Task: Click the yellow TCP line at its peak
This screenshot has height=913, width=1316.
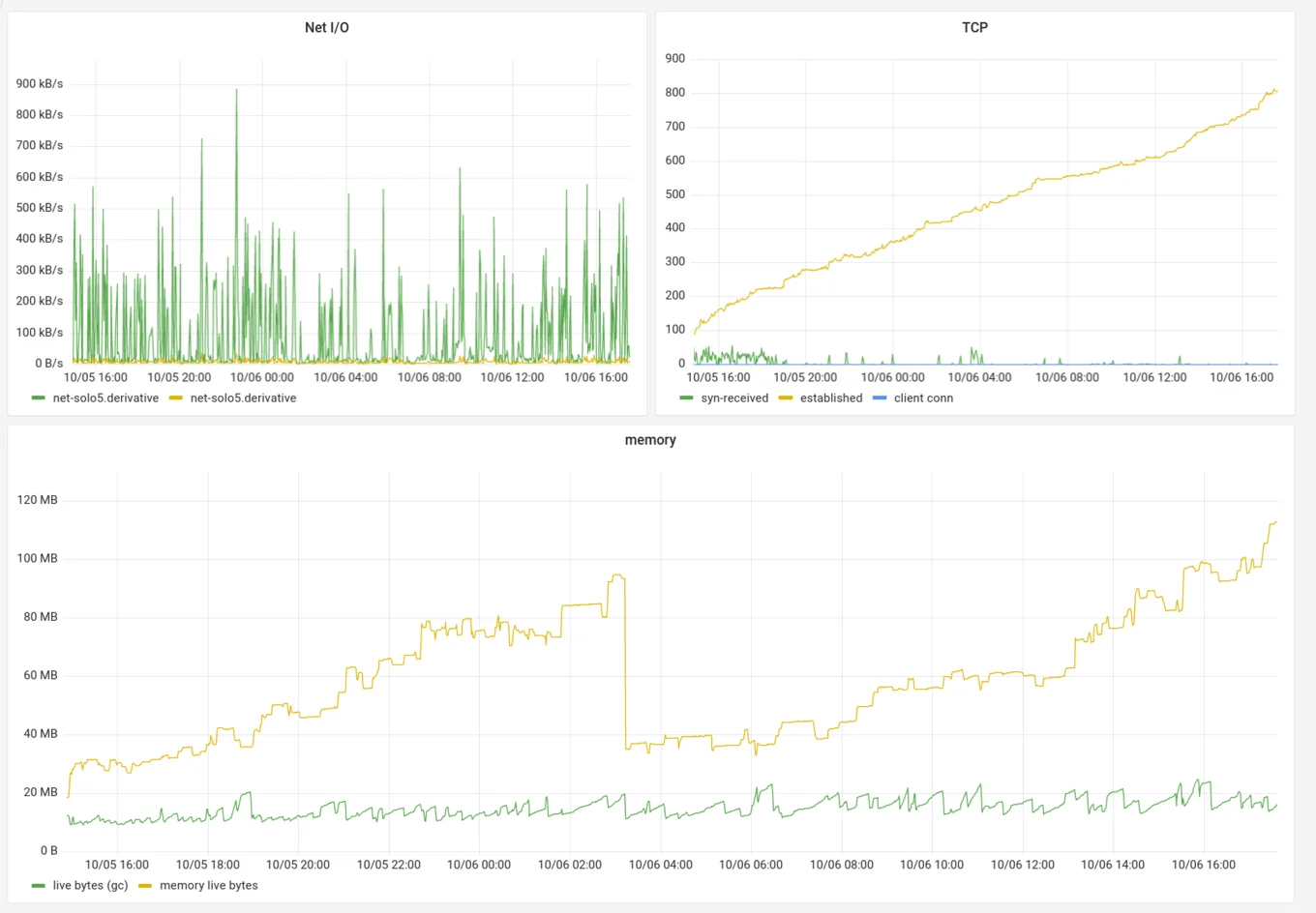Action: pyautogui.click(x=1272, y=89)
